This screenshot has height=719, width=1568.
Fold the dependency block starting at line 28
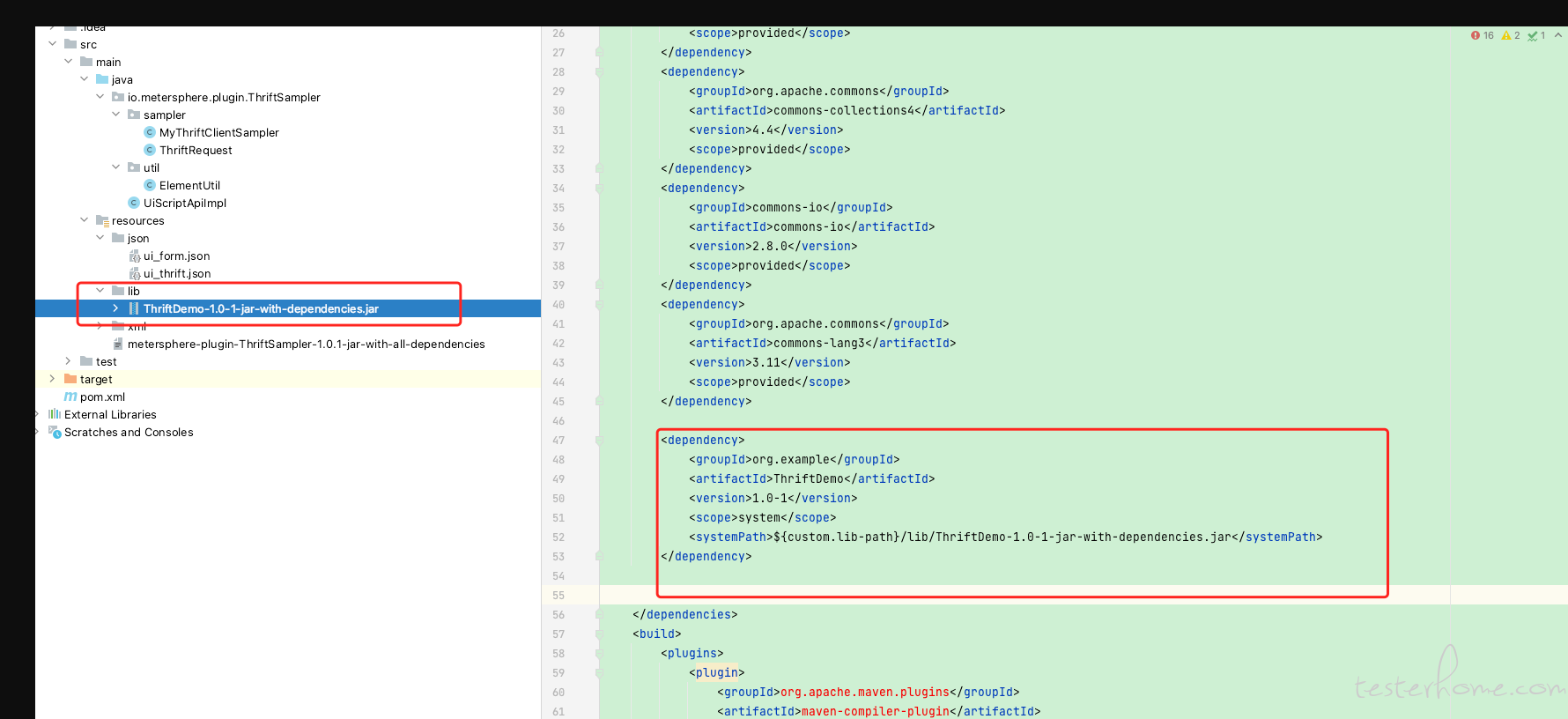(599, 72)
